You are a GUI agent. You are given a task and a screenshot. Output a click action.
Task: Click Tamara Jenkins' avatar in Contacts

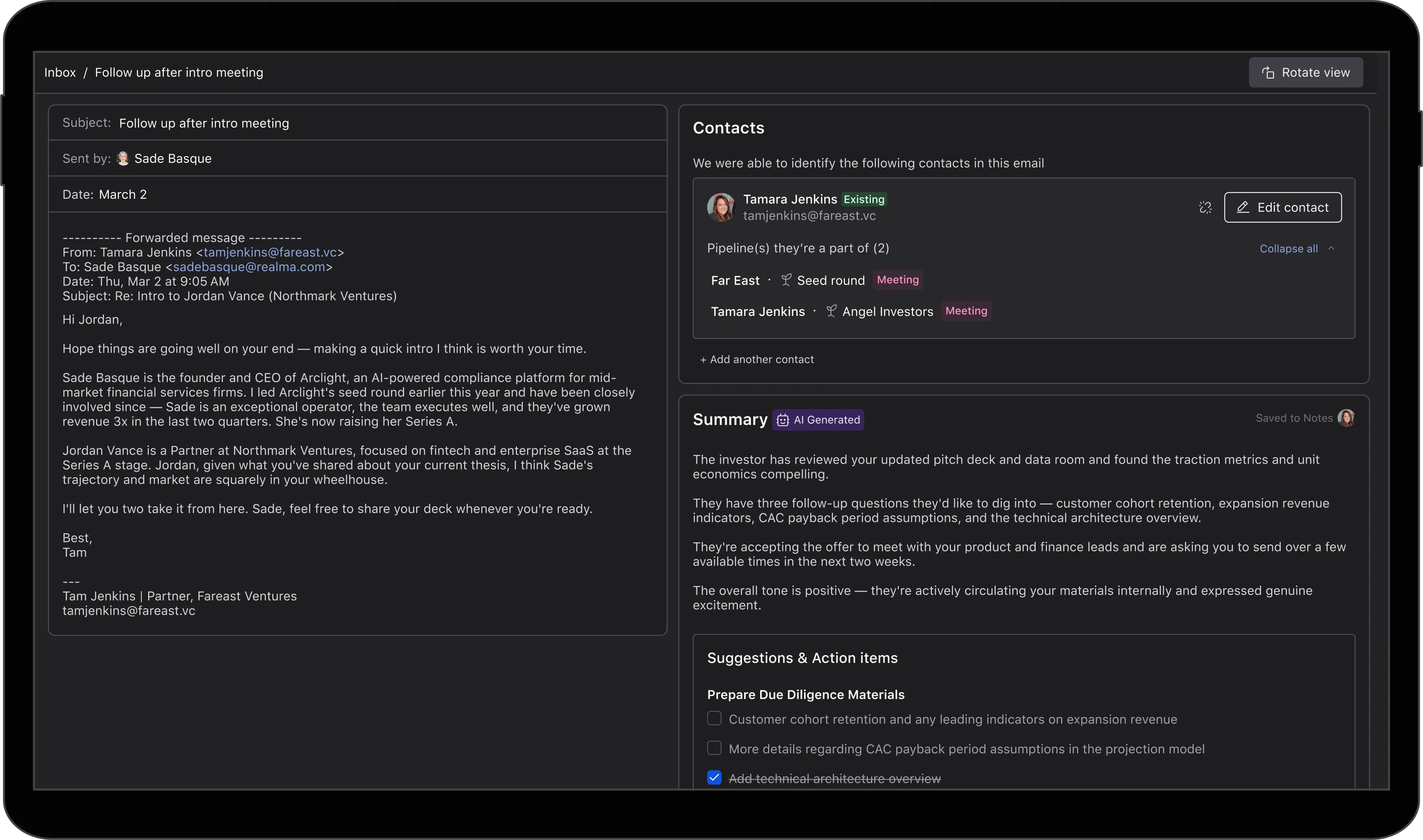coord(721,207)
